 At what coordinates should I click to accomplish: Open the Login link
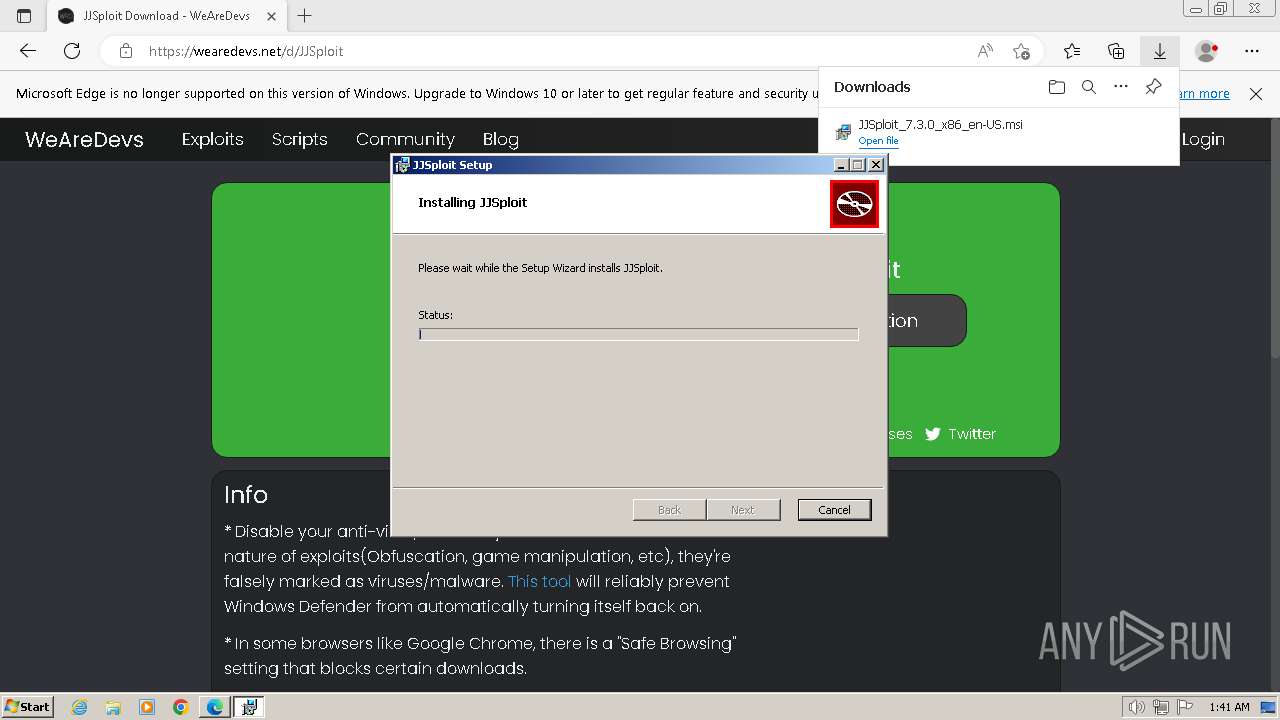coord(1203,139)
